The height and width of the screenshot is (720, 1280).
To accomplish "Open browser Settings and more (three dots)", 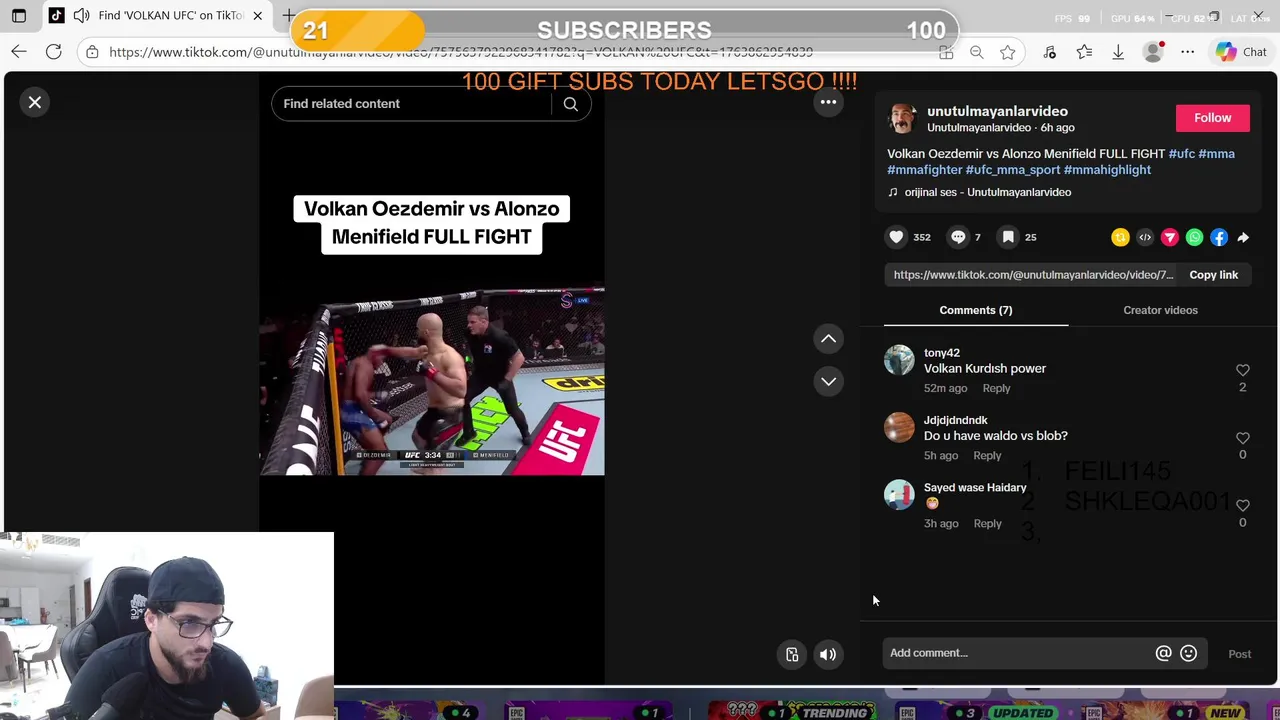I will [1187, 52].
